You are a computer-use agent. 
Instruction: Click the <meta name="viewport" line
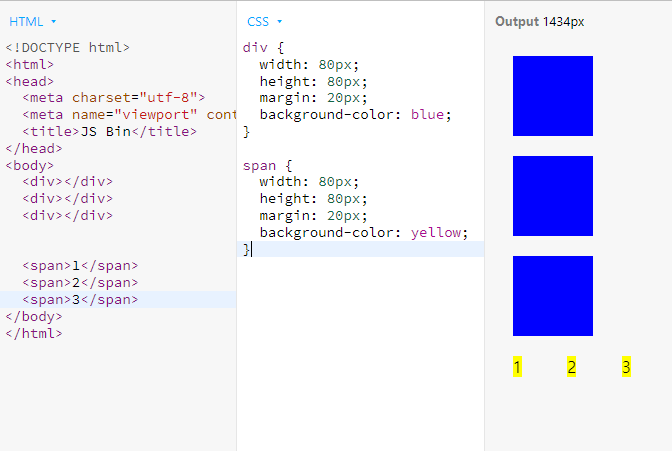pos(129,114)
